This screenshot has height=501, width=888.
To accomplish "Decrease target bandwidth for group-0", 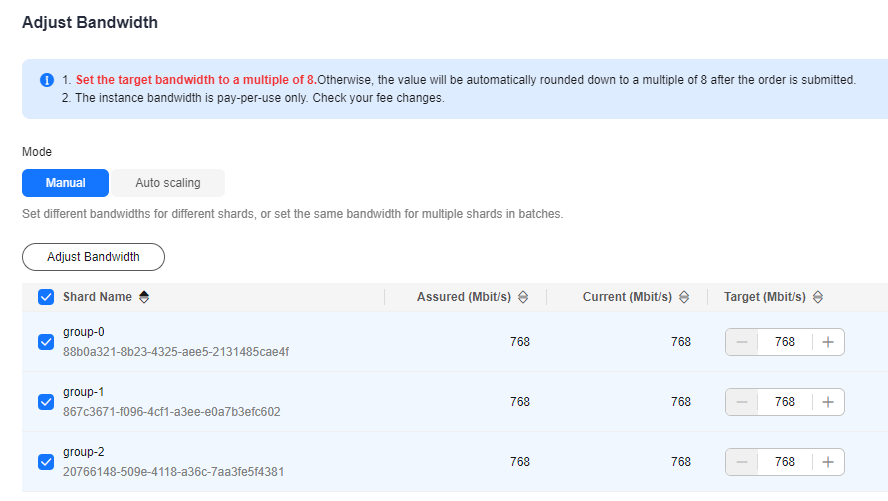I will [742, 342].
